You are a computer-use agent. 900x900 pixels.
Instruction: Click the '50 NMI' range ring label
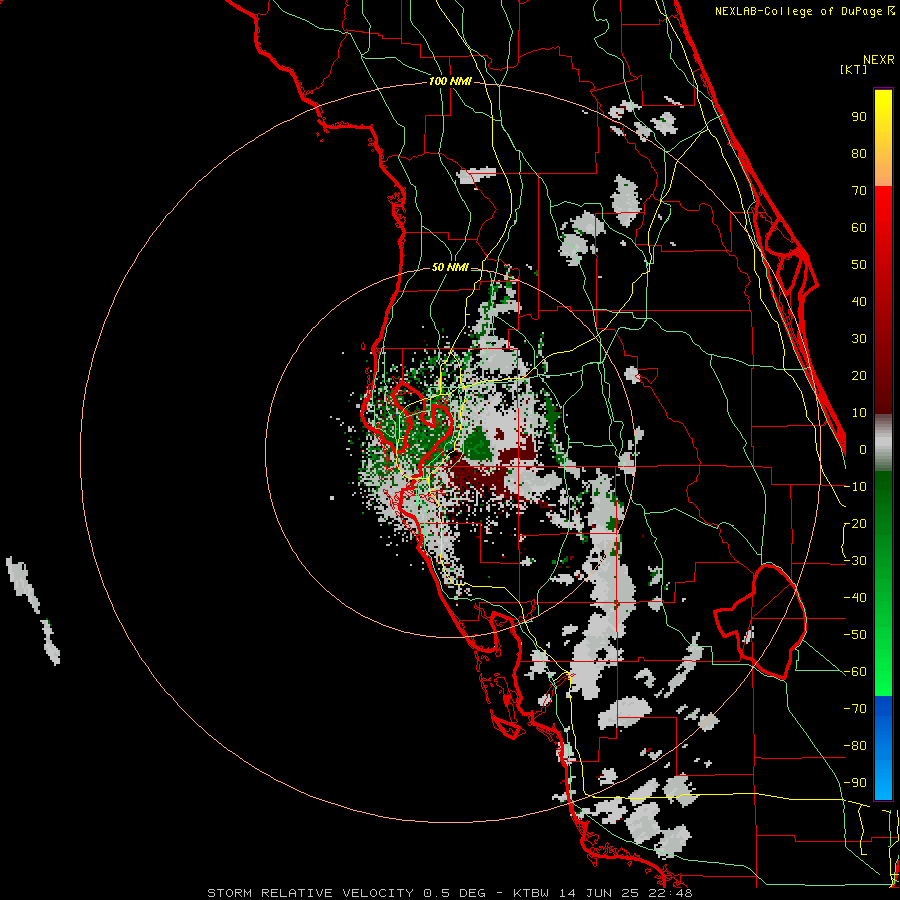point(450,267)
